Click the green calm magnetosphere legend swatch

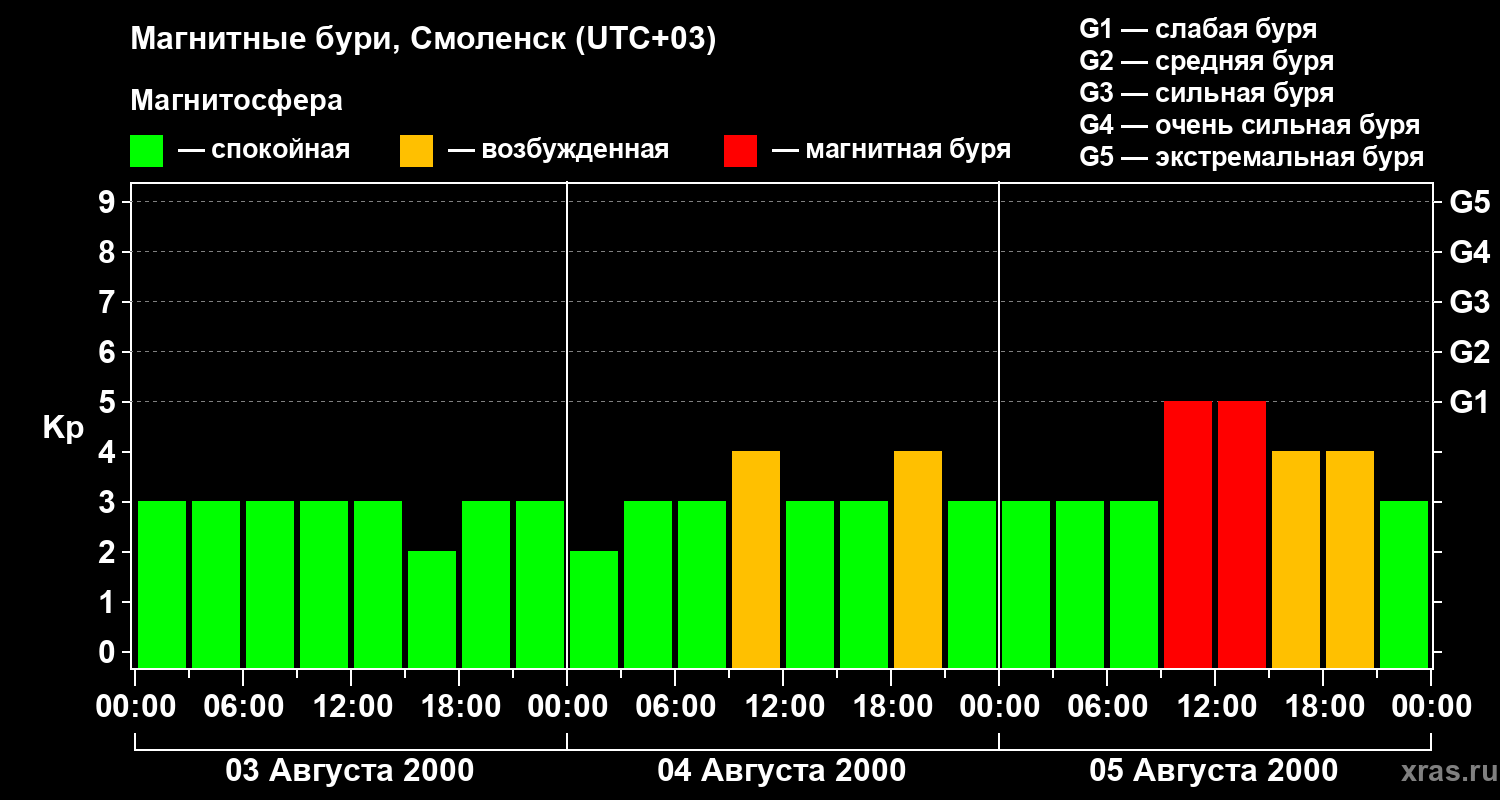146,150
